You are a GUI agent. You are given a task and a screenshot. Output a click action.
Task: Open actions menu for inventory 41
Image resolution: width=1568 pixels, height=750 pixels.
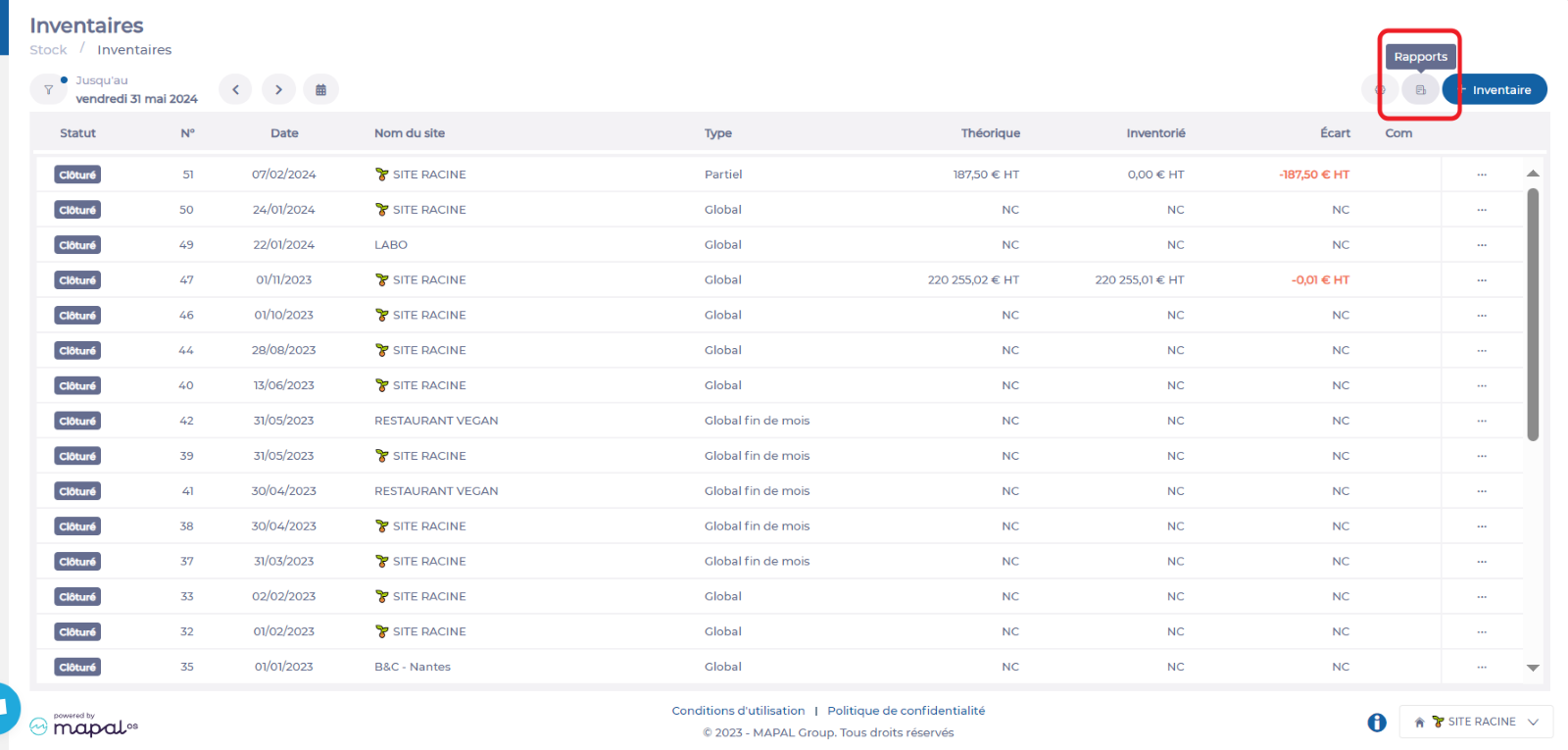[x=1482, y=491]
